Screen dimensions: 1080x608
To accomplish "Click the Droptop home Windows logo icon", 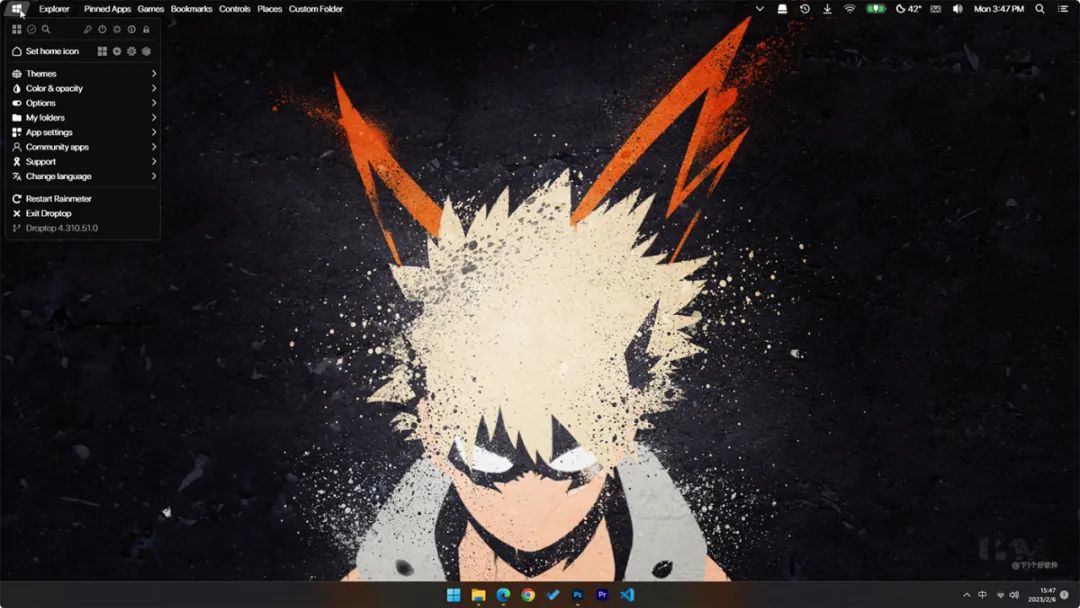I will 17,9.
